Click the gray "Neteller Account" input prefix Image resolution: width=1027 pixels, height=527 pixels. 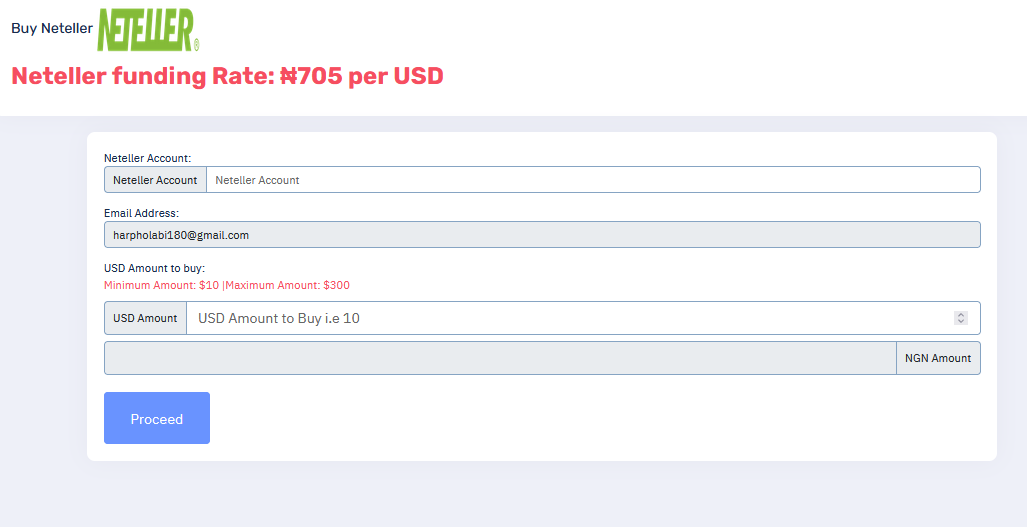[x=155, y=180]
